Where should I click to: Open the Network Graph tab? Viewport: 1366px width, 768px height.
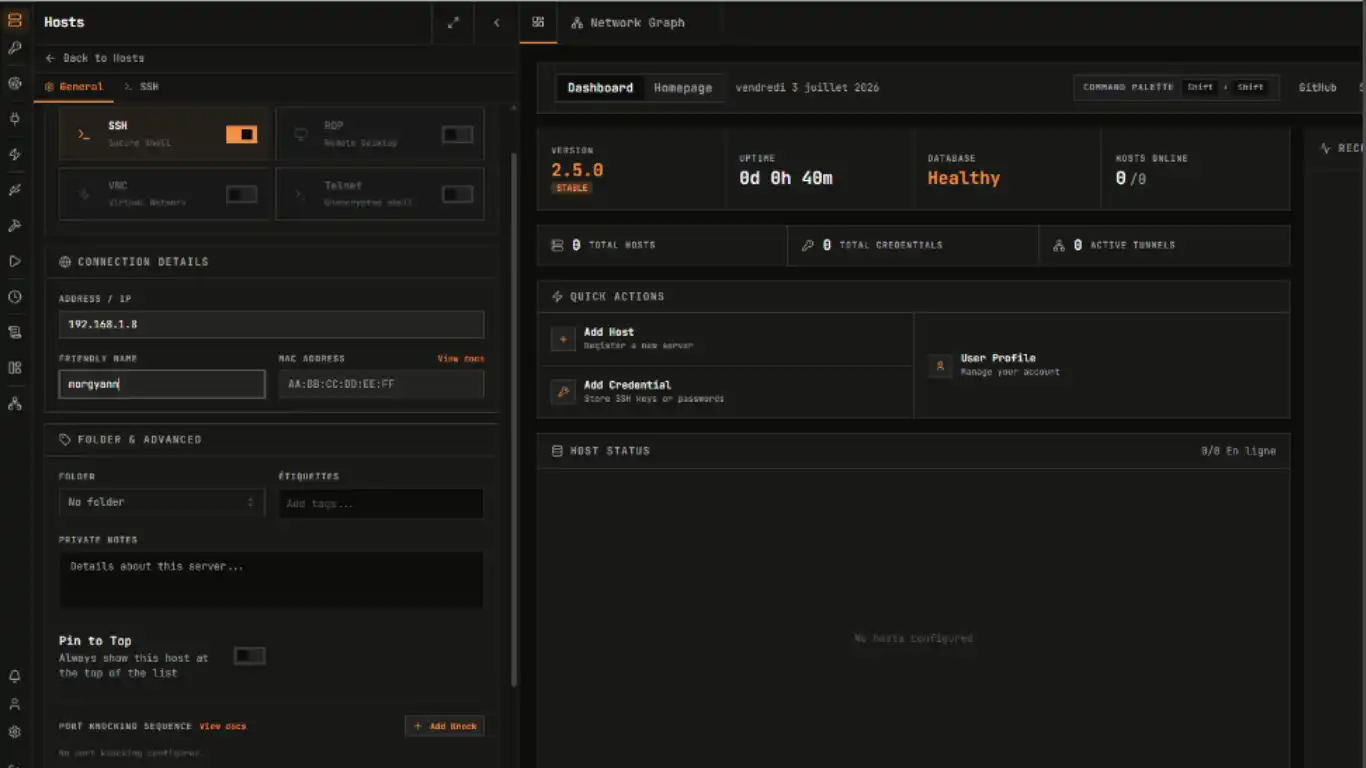pyautogui.click(x=628, y=22)
